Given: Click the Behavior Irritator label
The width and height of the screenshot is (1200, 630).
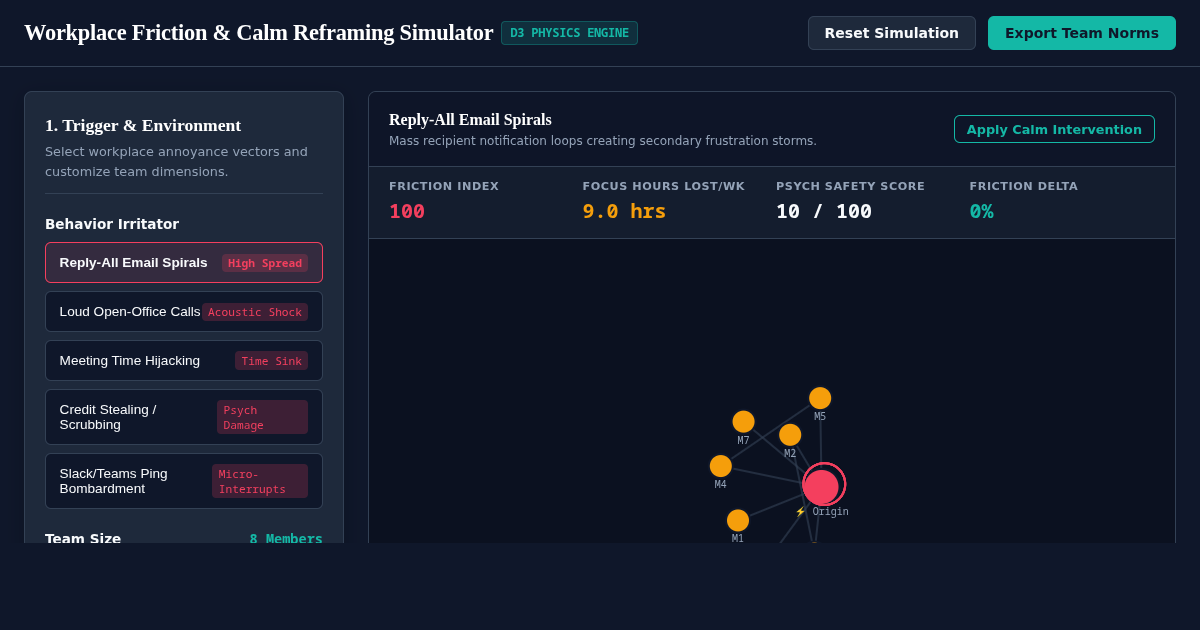Looking at the screenshot, I should pyautogui.click(x=112, y=224).
